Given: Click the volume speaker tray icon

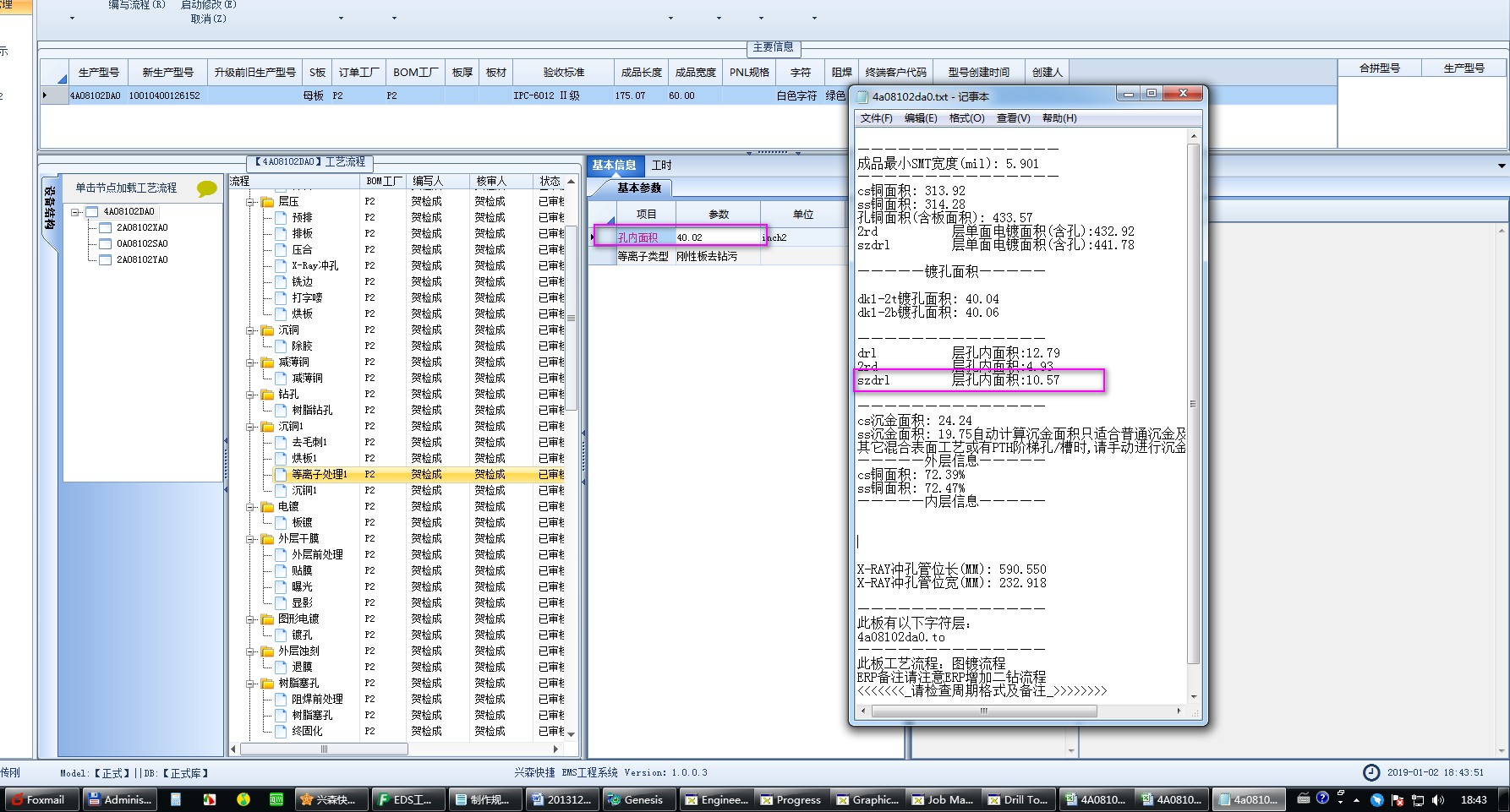Looking at the screenshot, I should (1438, 799).
